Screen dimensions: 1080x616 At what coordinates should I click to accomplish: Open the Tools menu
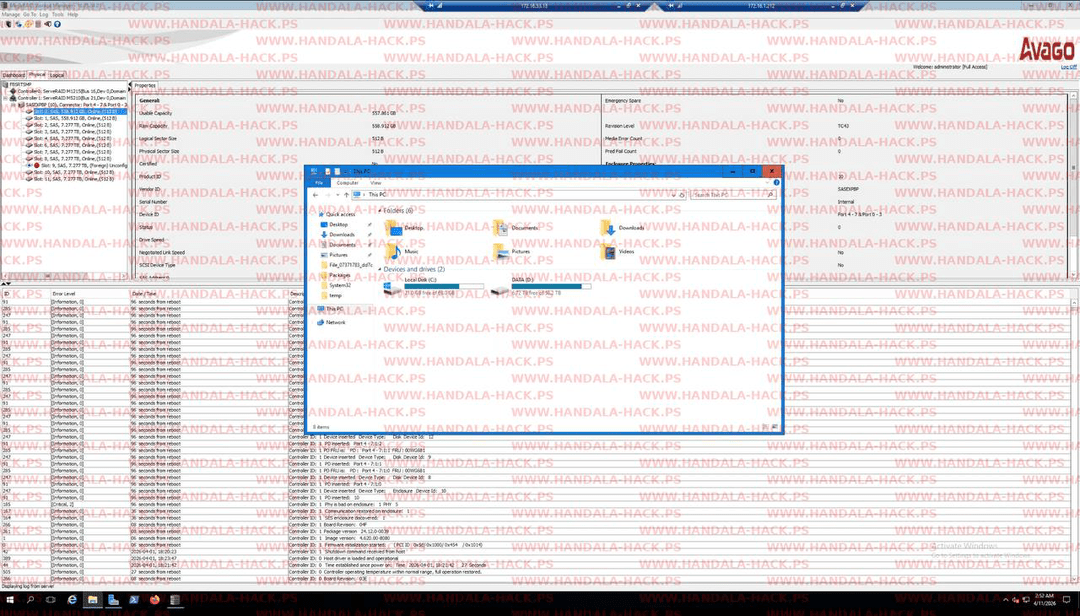click(x=58, y=14)
